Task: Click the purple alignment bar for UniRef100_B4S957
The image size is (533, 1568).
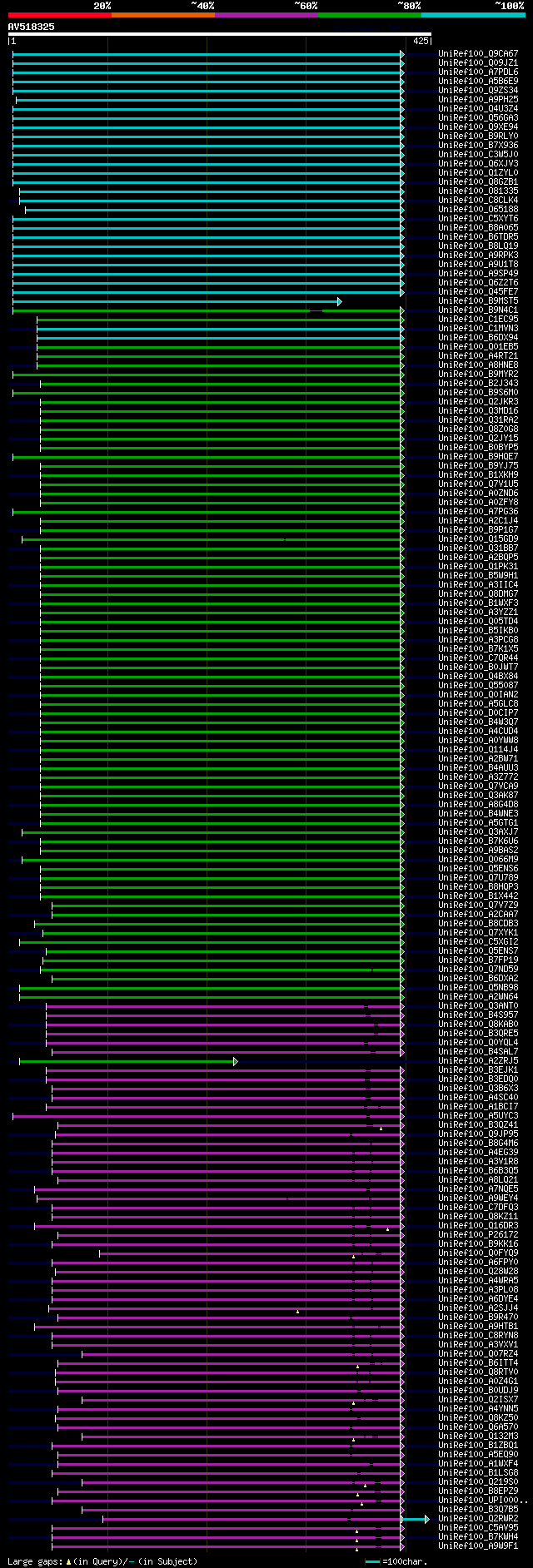Action: coord(225,1015)
